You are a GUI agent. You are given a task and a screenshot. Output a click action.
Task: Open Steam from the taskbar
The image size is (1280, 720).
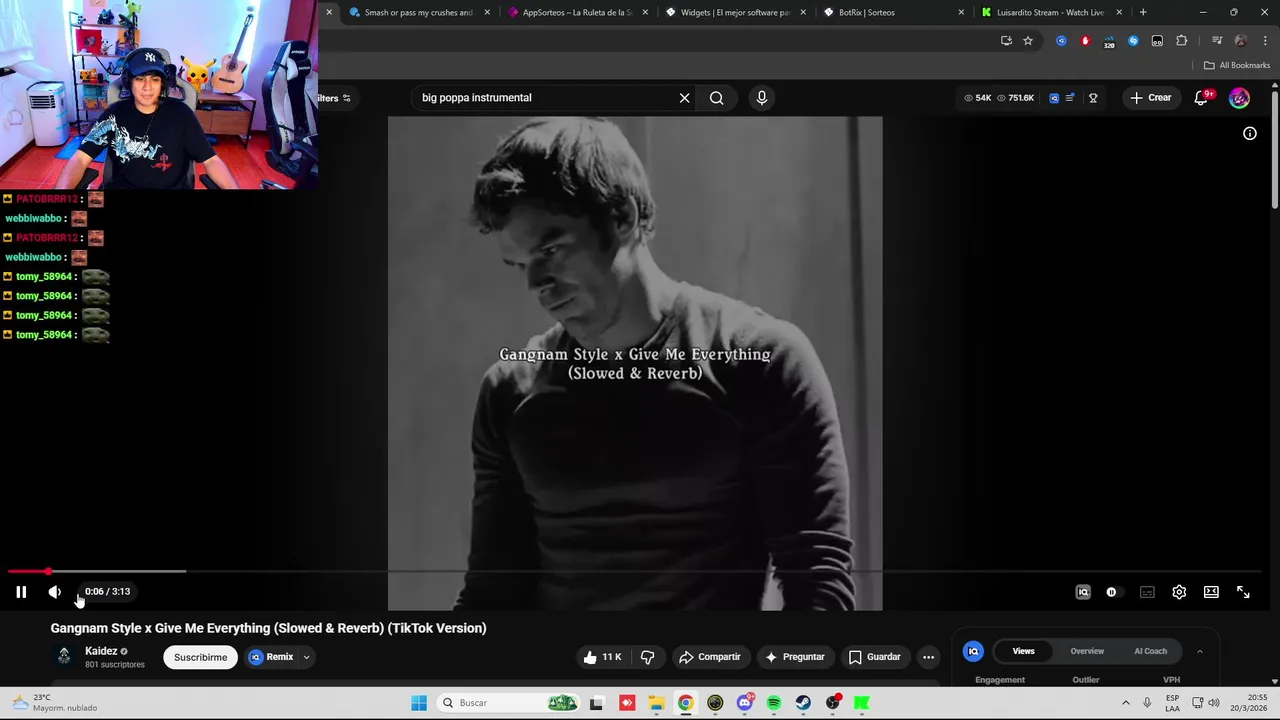pos(803,703)
